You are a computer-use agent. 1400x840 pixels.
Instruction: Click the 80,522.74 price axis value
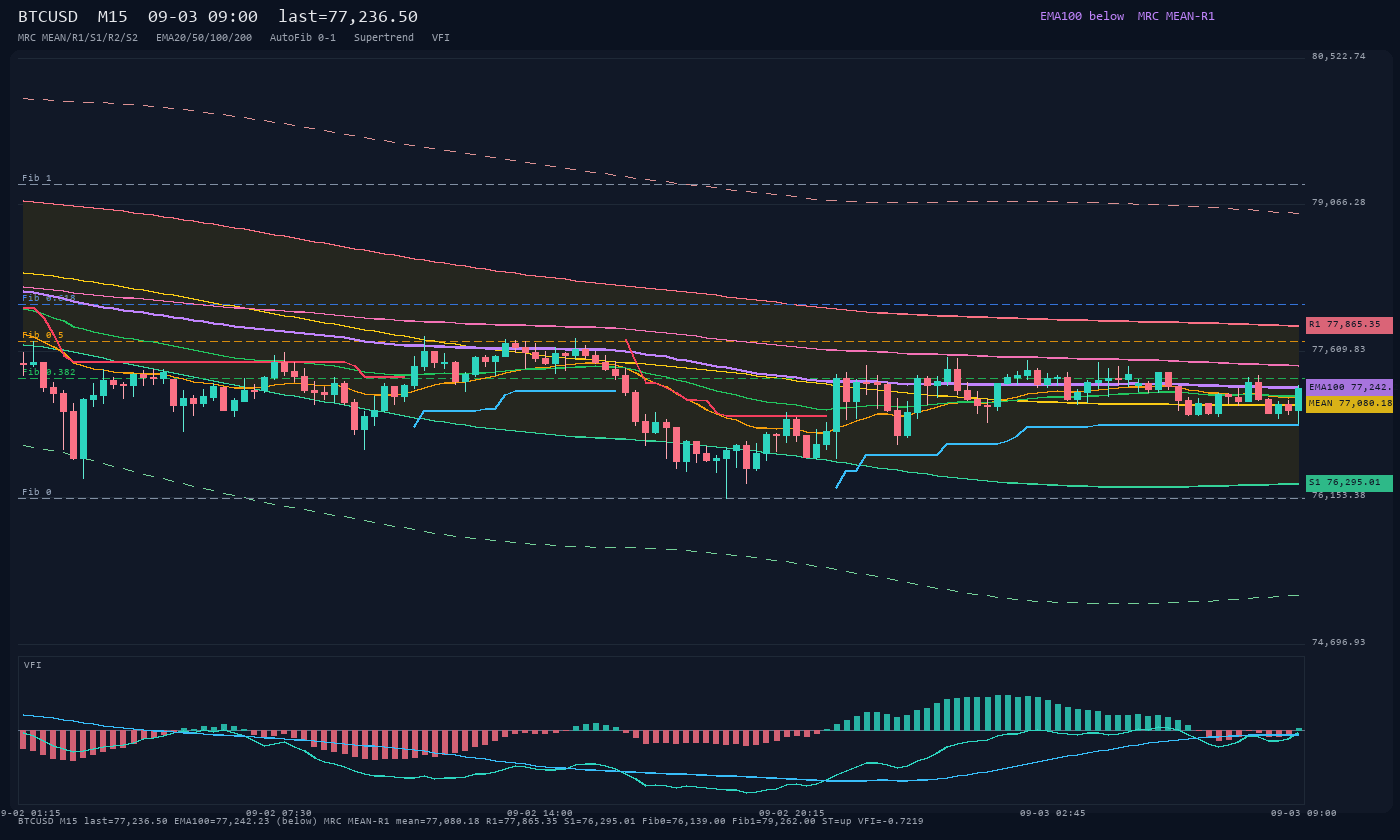pos(1338,56)
